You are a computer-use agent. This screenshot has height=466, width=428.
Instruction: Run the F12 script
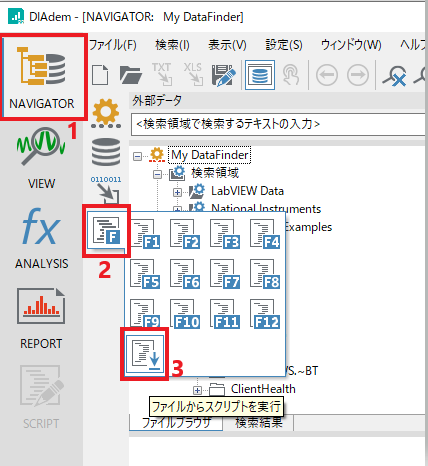[x=265, y=314]
